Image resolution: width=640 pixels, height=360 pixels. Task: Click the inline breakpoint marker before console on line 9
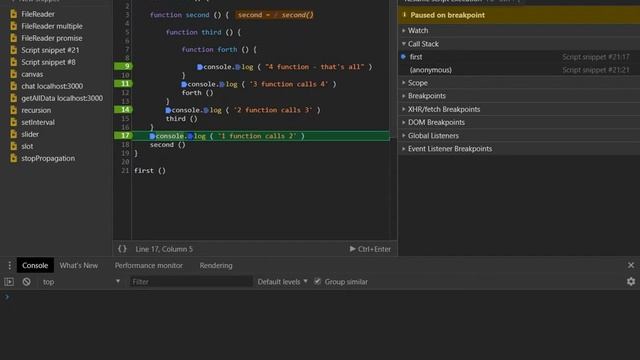click(200, 67)
